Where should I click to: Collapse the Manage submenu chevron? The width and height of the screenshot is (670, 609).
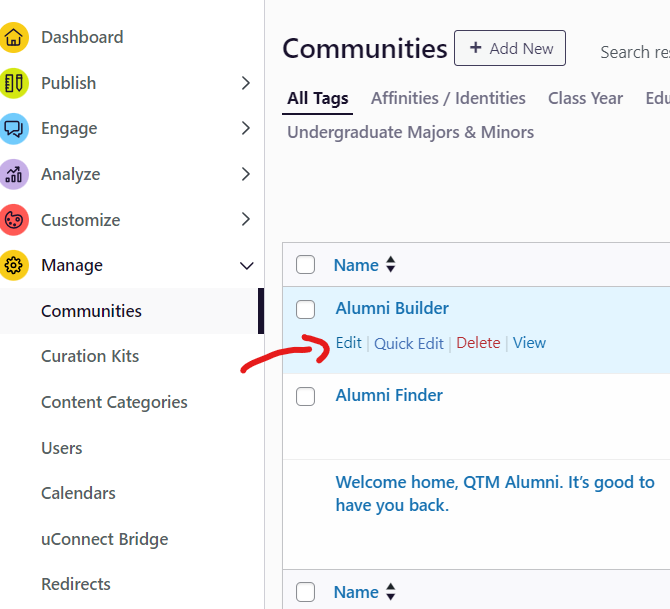tap(246, 265)
